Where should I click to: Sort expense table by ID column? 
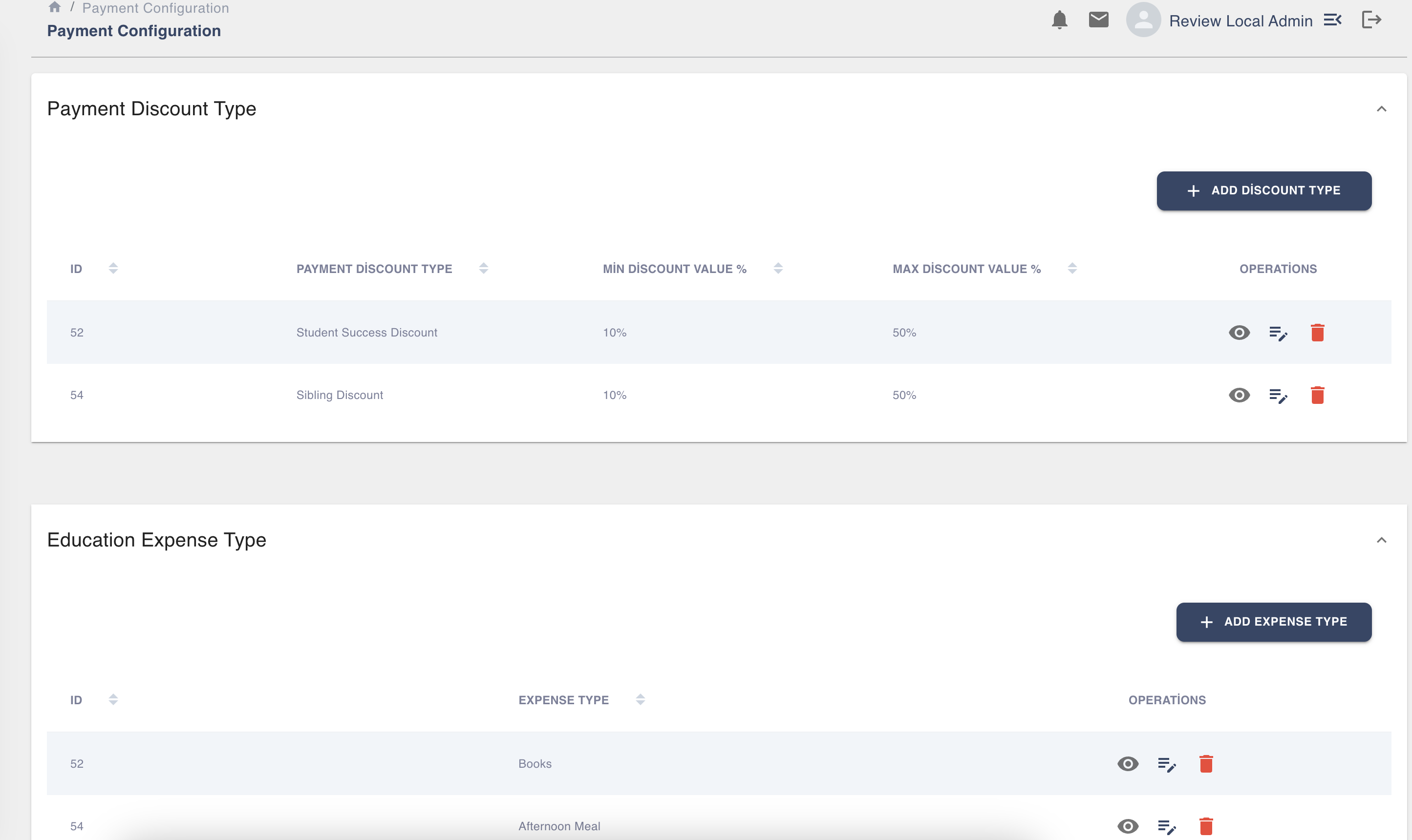point(113,700)
